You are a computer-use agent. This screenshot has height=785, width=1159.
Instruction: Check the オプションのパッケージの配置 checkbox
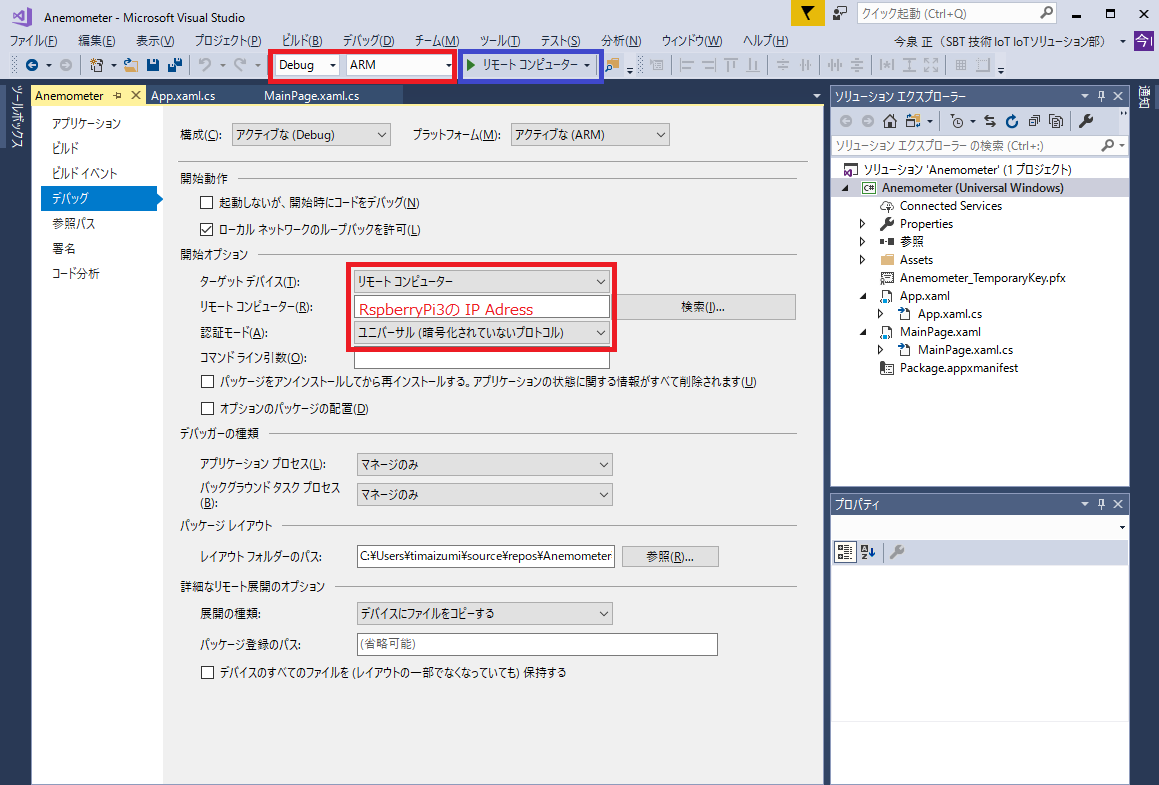(207, 408)
